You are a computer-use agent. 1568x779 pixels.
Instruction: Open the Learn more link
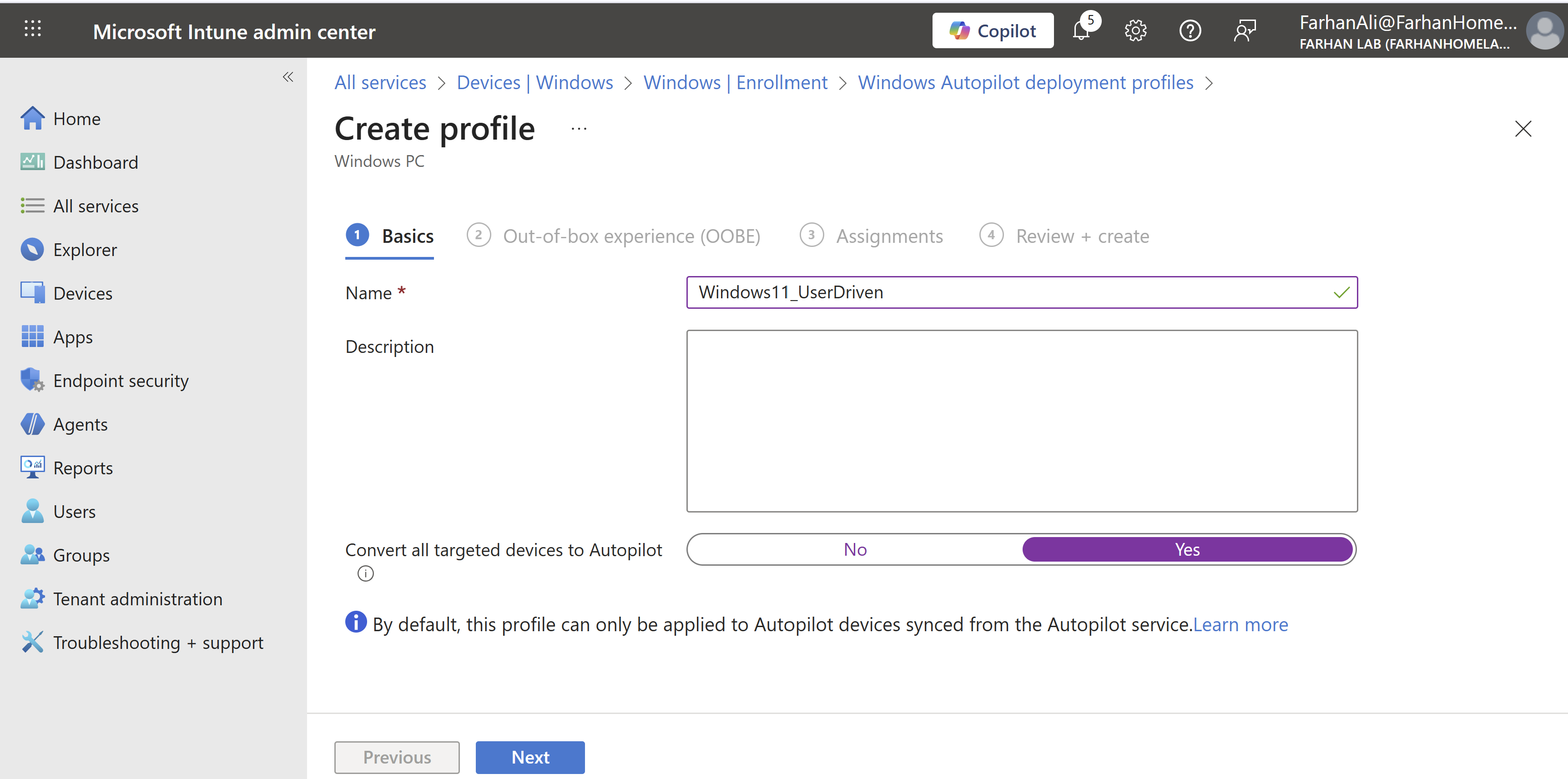tap(1240, 624)
